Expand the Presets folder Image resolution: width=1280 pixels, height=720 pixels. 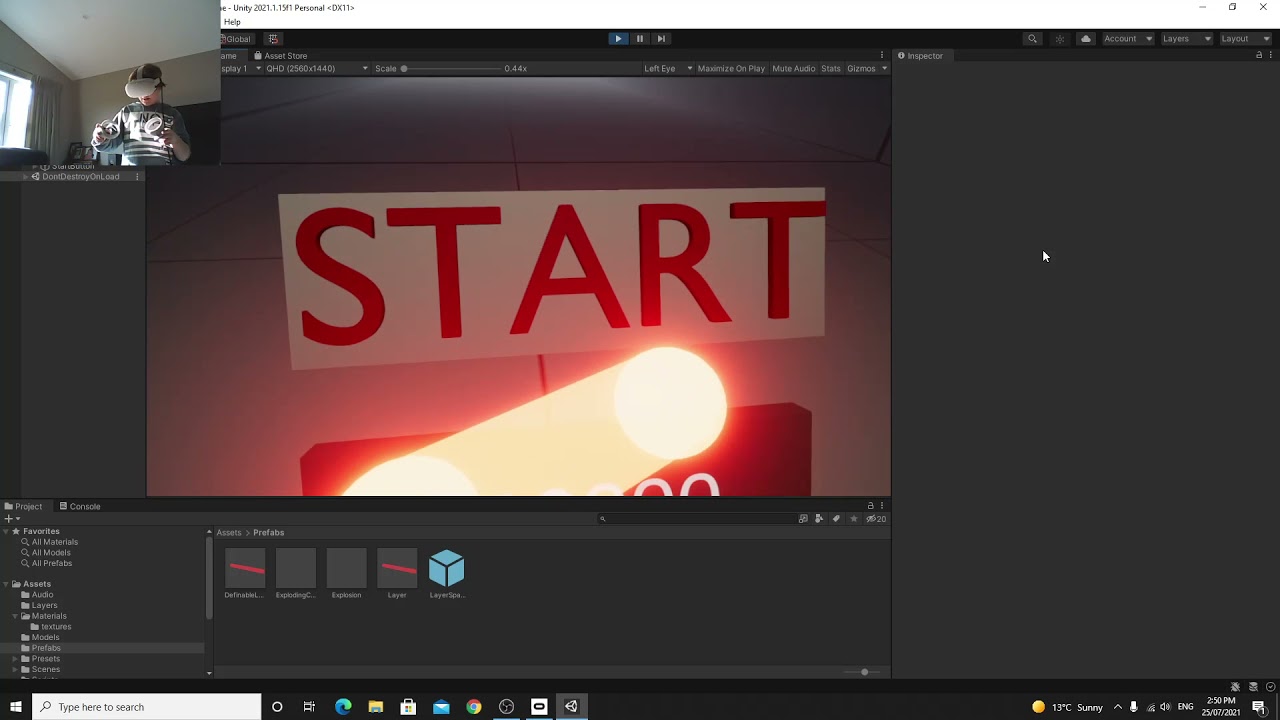click(15, 659)
